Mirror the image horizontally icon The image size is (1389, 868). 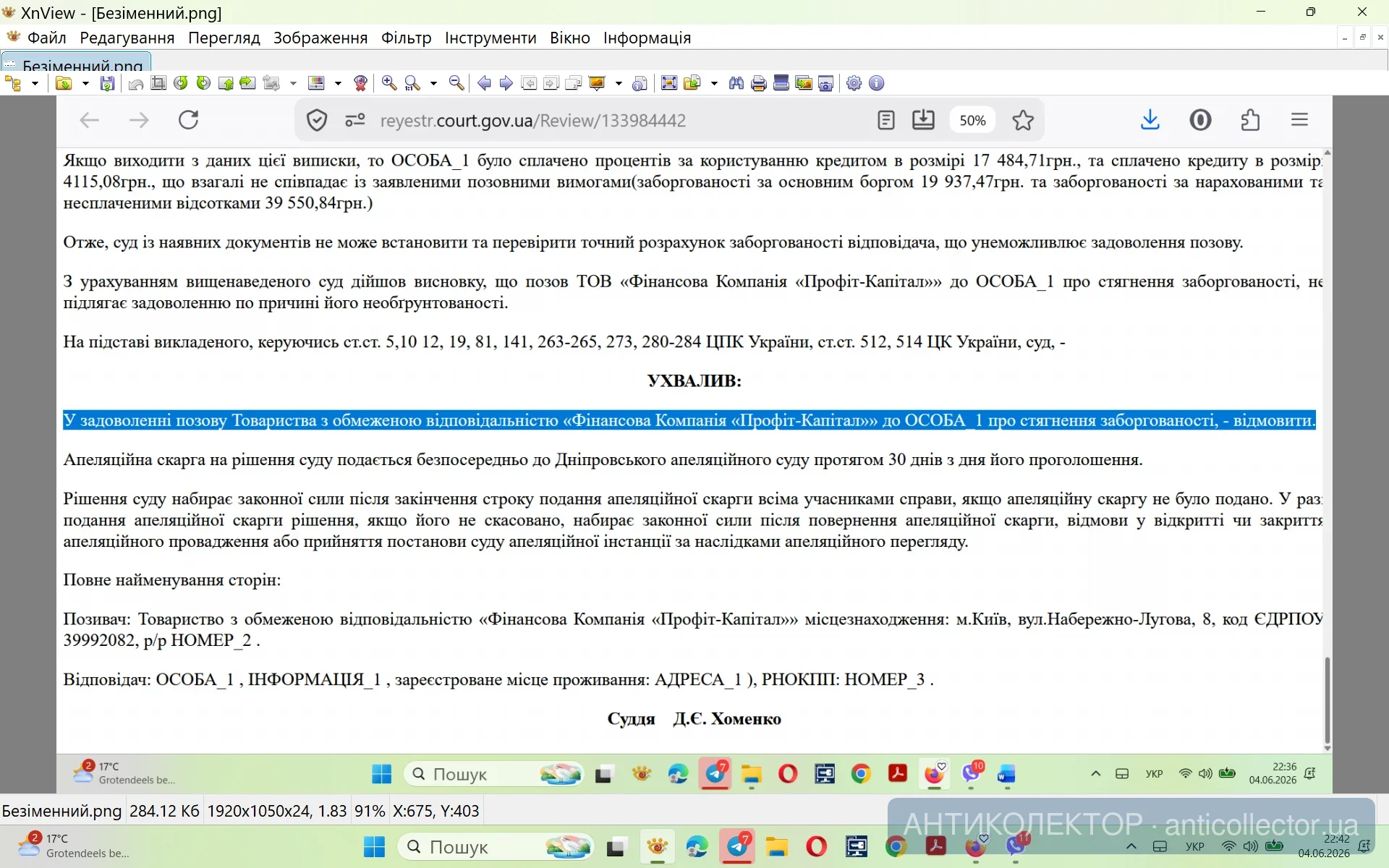pos(247,83)
